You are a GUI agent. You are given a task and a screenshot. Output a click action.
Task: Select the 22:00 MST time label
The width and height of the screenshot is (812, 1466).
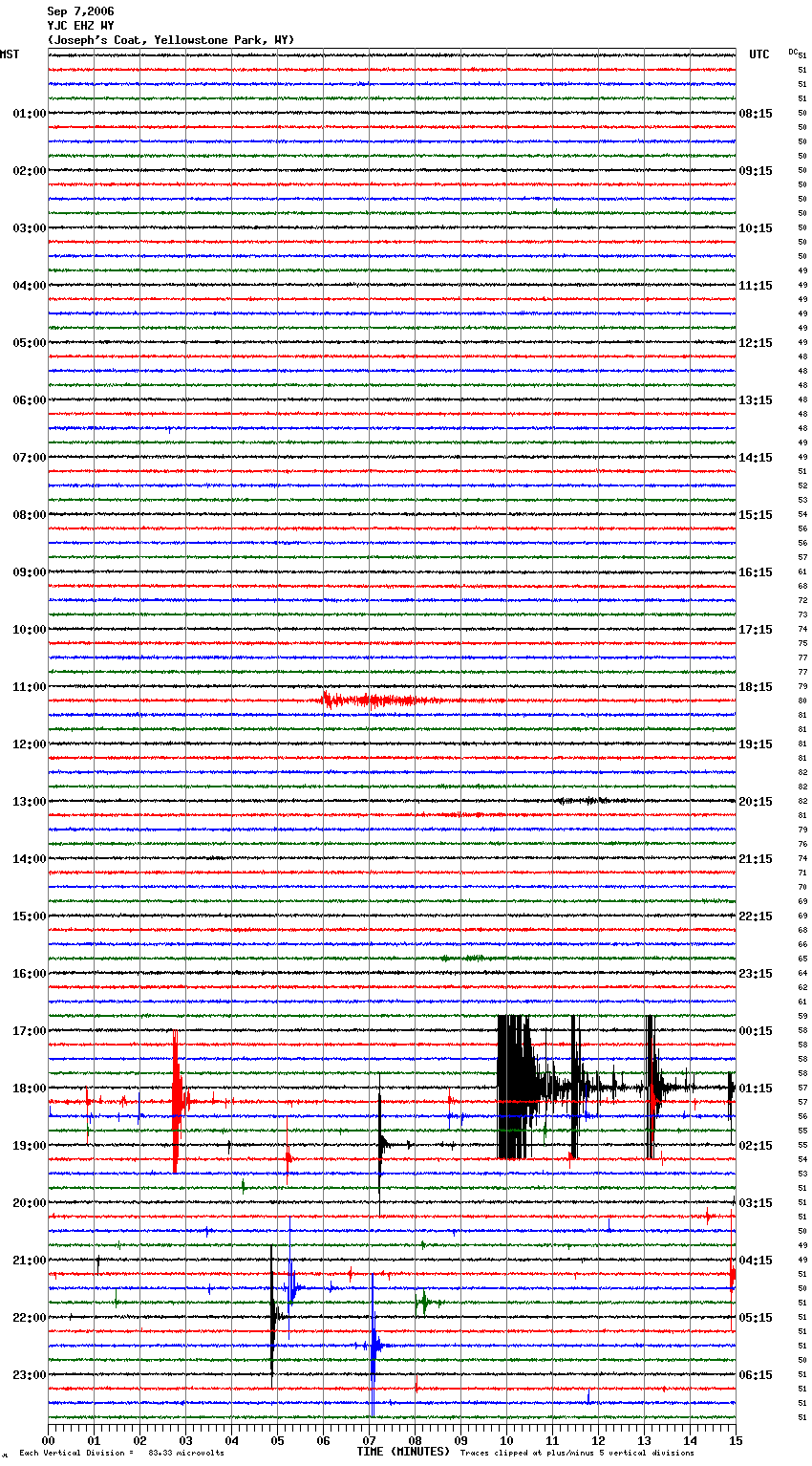pyautogui.click(x=29, y=1318)
